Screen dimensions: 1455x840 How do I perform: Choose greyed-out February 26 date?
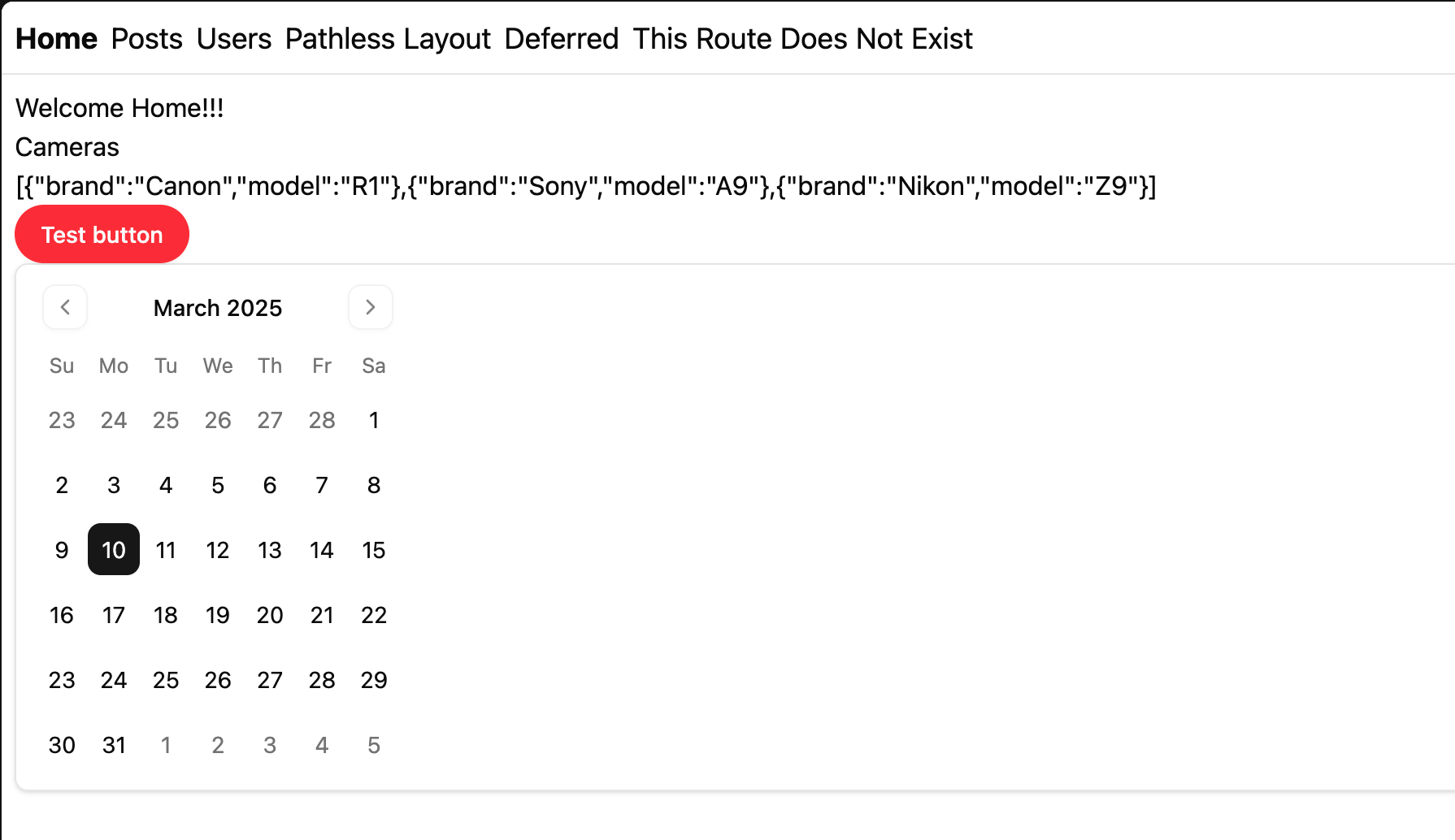(218, 420)
